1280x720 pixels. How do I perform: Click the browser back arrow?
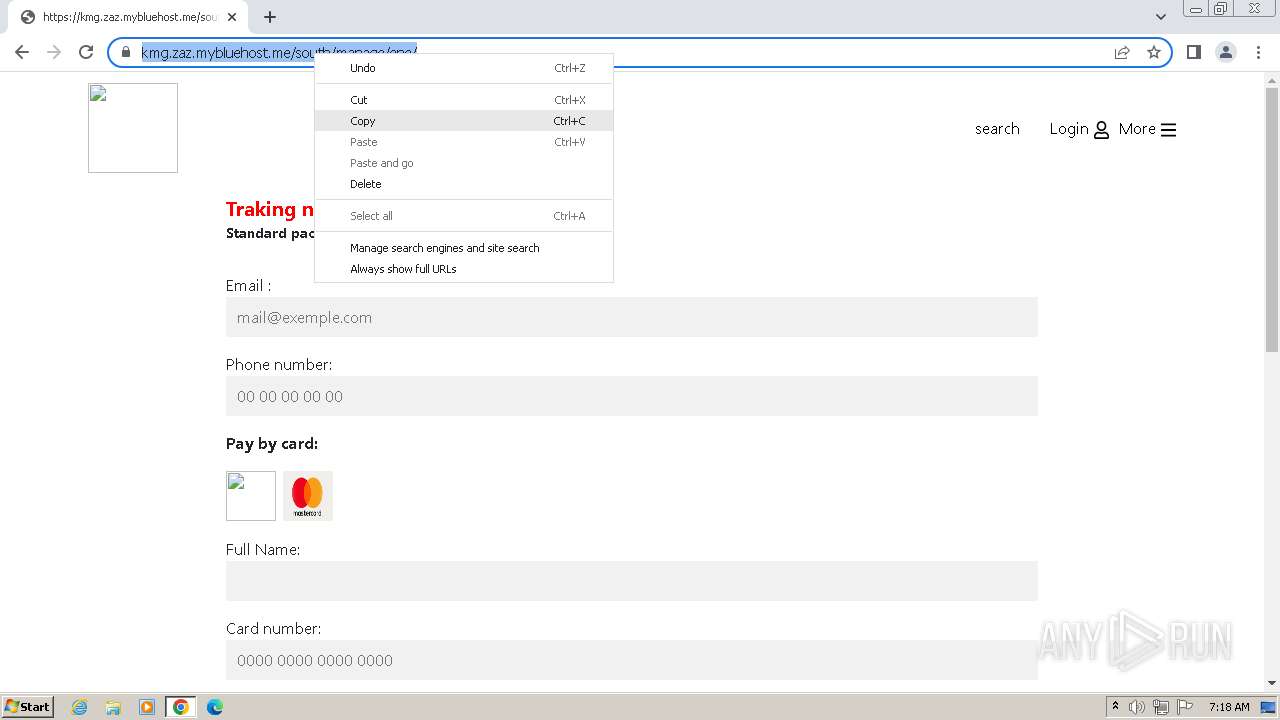pos(22,52)
